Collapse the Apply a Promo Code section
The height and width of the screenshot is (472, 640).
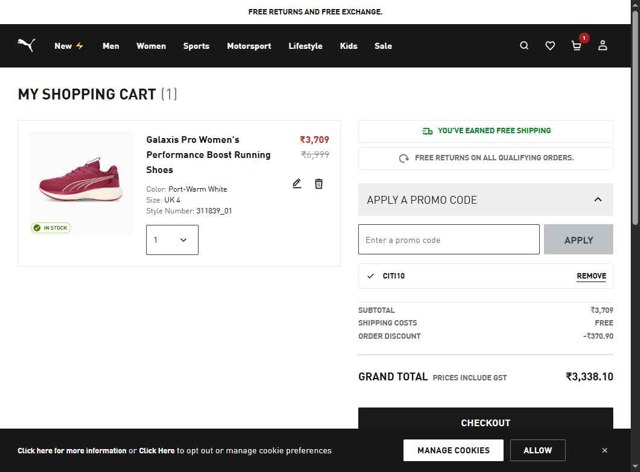pos(598,200)
